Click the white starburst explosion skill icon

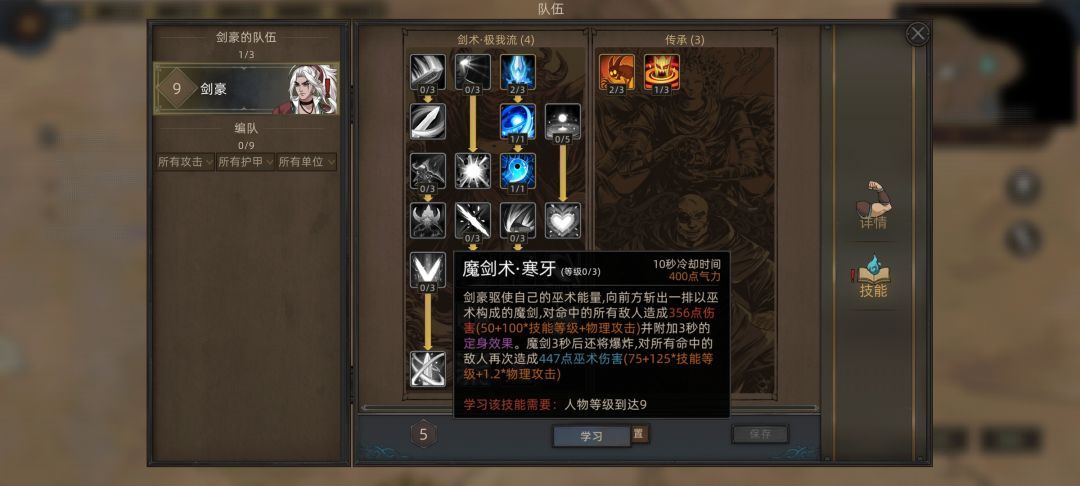click(472, 171)
